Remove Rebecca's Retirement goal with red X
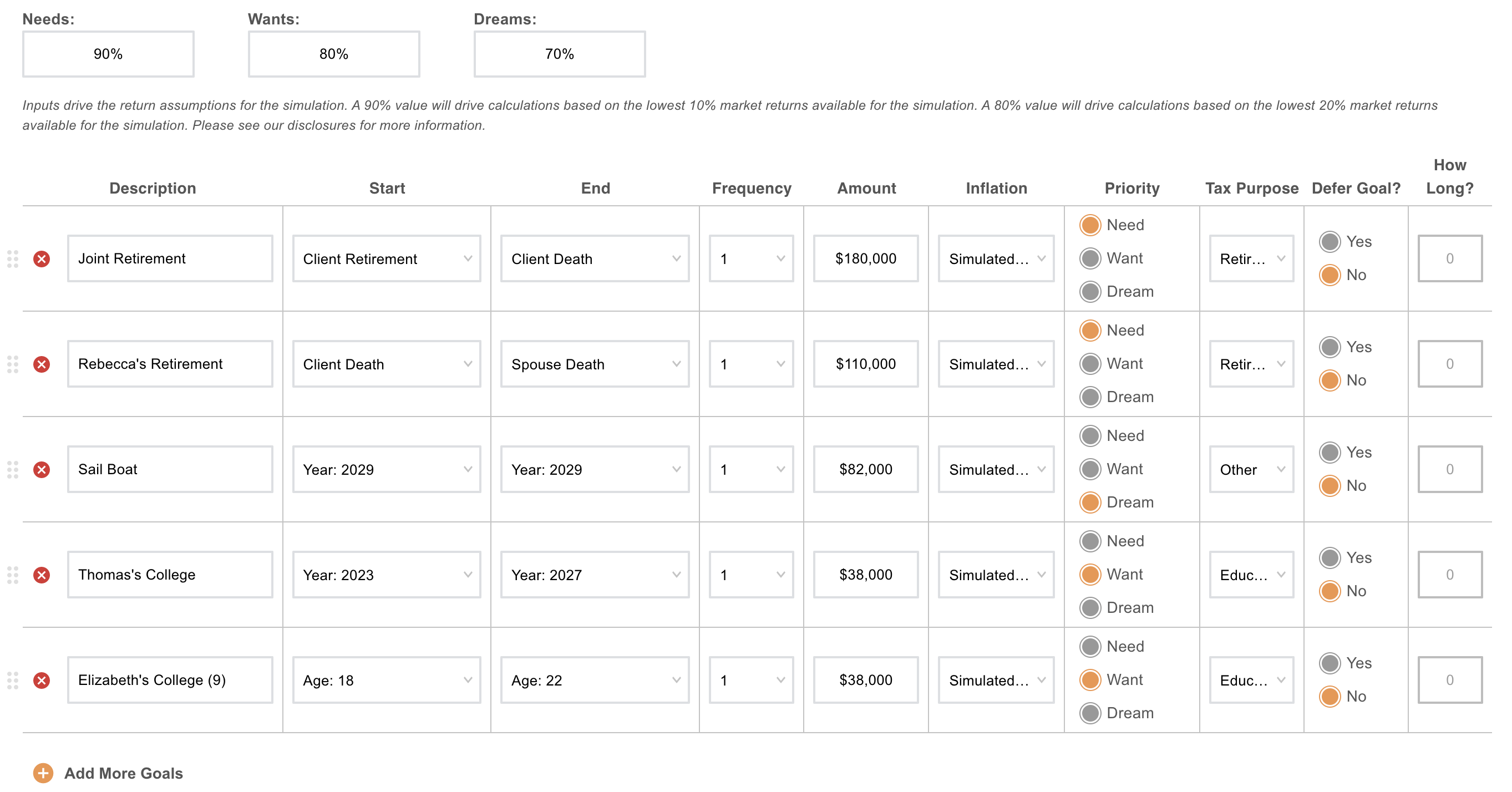 [x=41, y=364]
